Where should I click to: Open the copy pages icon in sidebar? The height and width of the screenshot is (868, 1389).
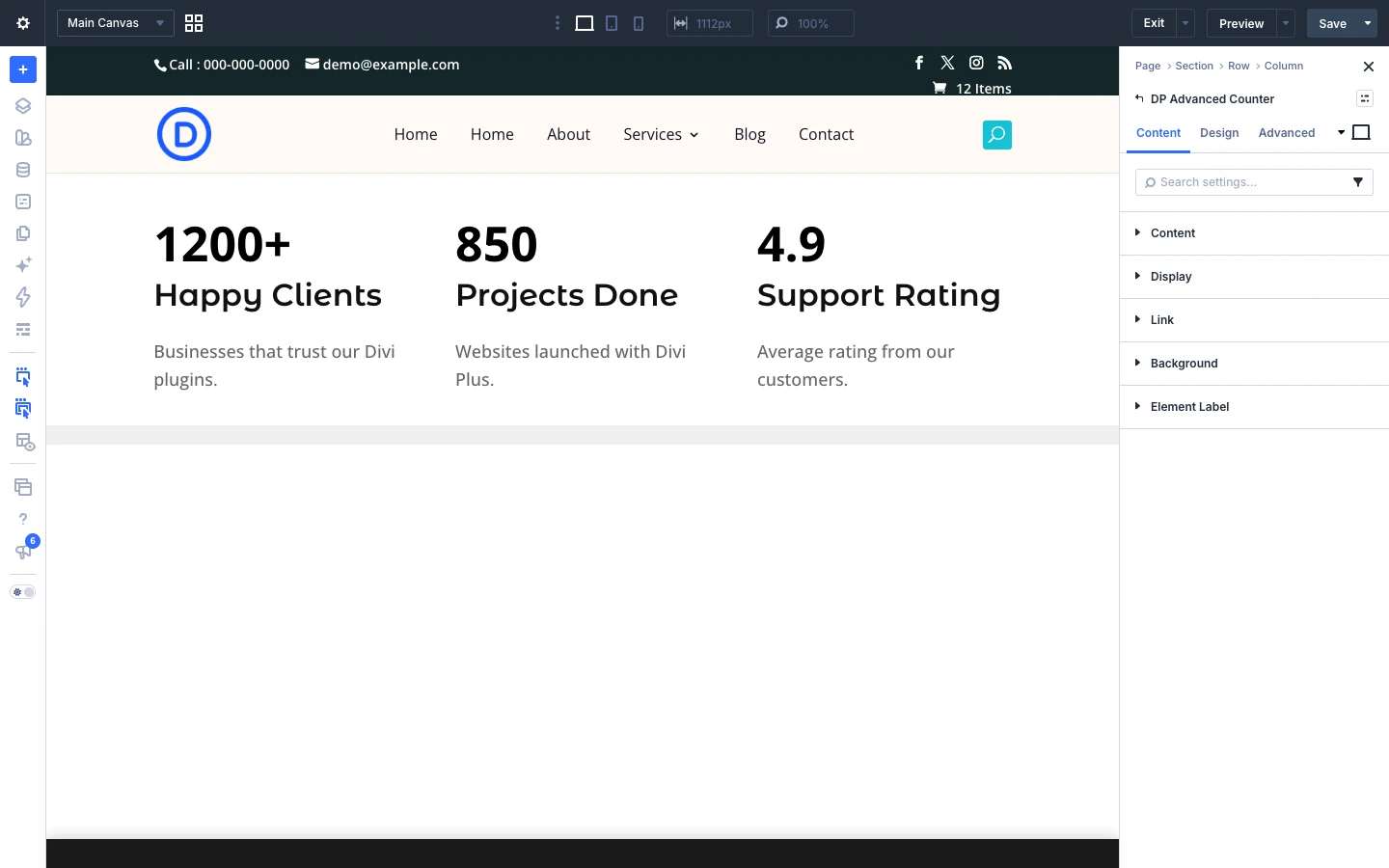point(23,233)
